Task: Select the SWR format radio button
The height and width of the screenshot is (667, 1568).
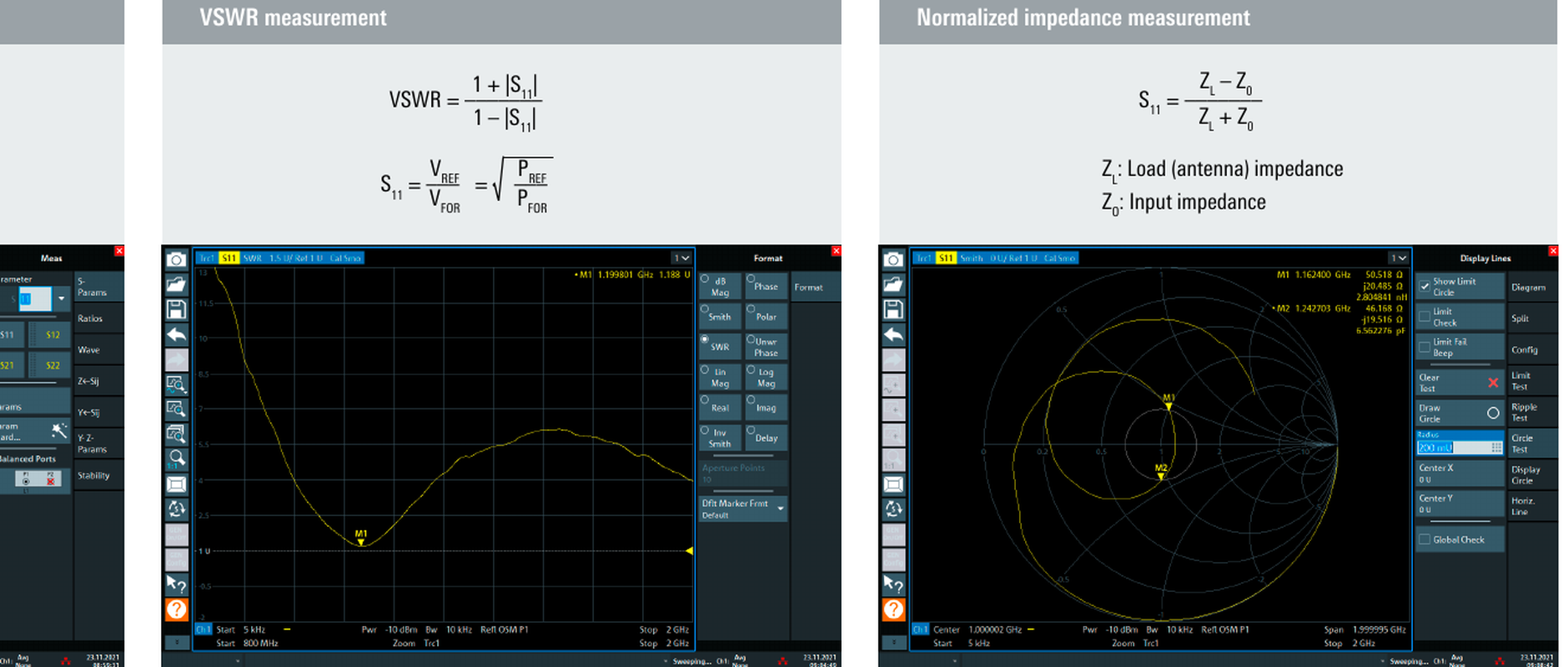Action: point(705,340)
